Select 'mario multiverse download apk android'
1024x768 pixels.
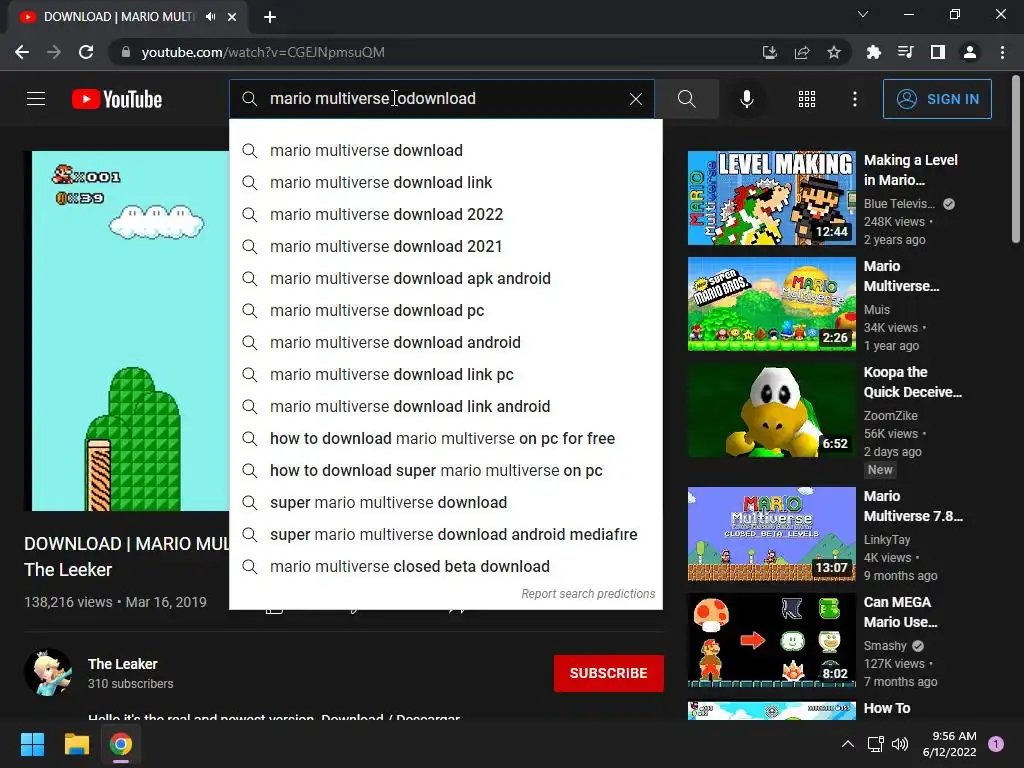pyautogui.click(x=445, y=278)
